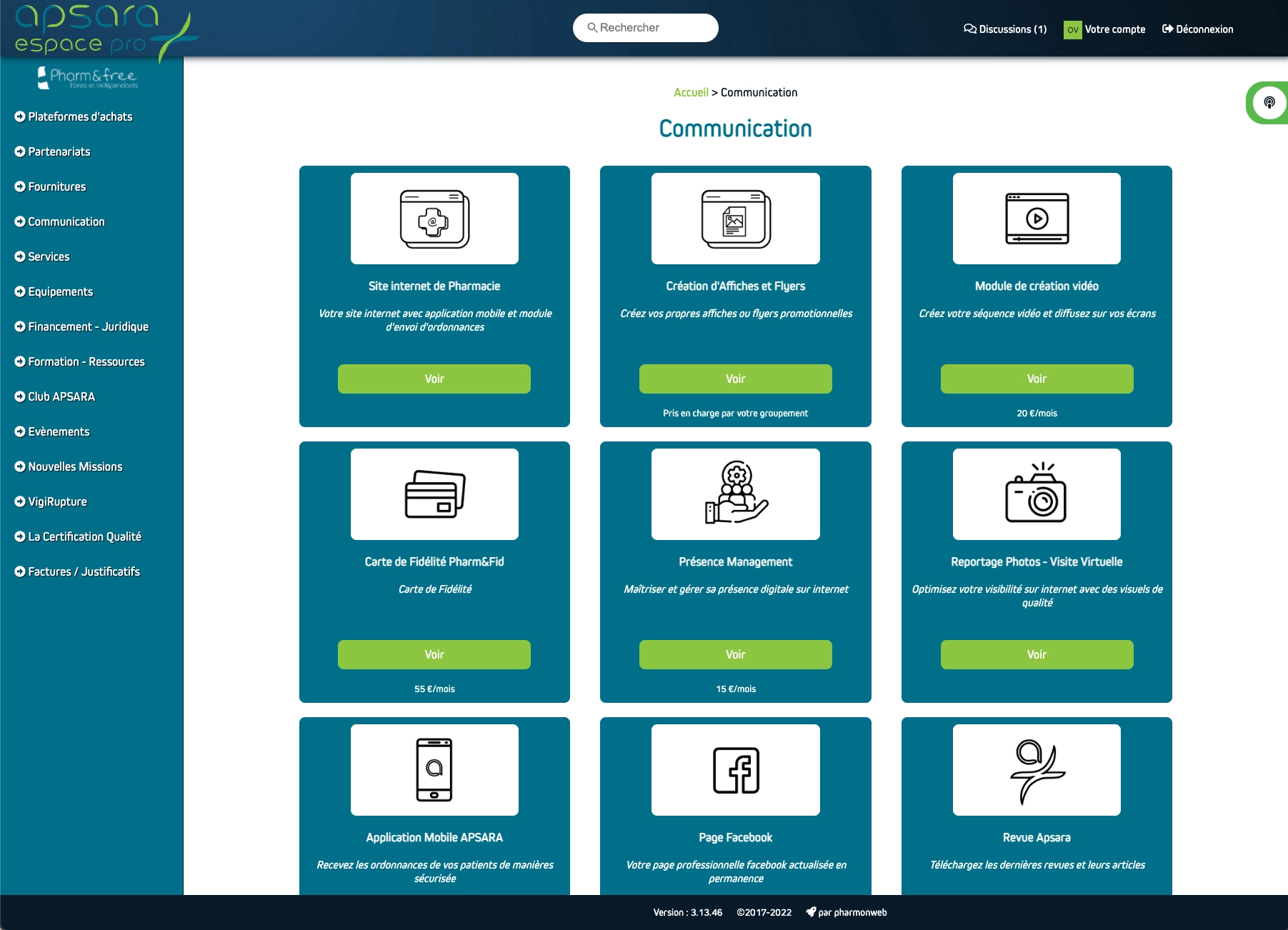The width and height of the screenshot is (1288, 930).
Task: Click arrow icon beside VigiRupture
Action: [20, 501]
